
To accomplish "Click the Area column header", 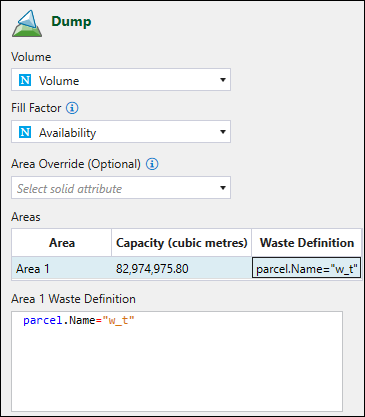I will [62, 243].
